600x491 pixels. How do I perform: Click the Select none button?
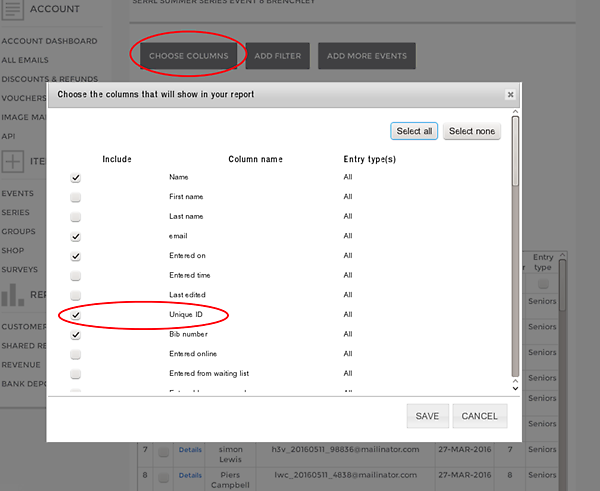472,131
